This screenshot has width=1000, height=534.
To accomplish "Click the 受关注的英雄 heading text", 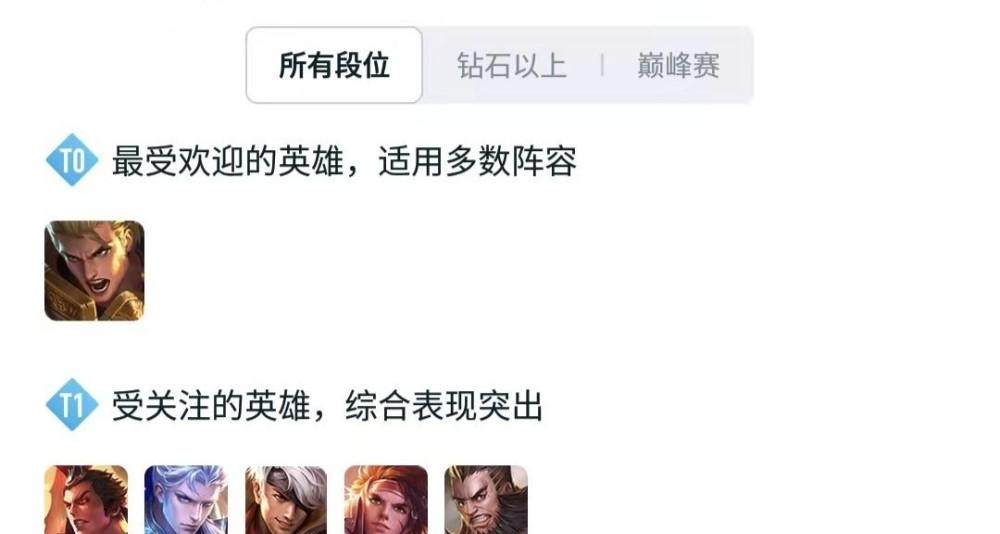I will point(211,405).
